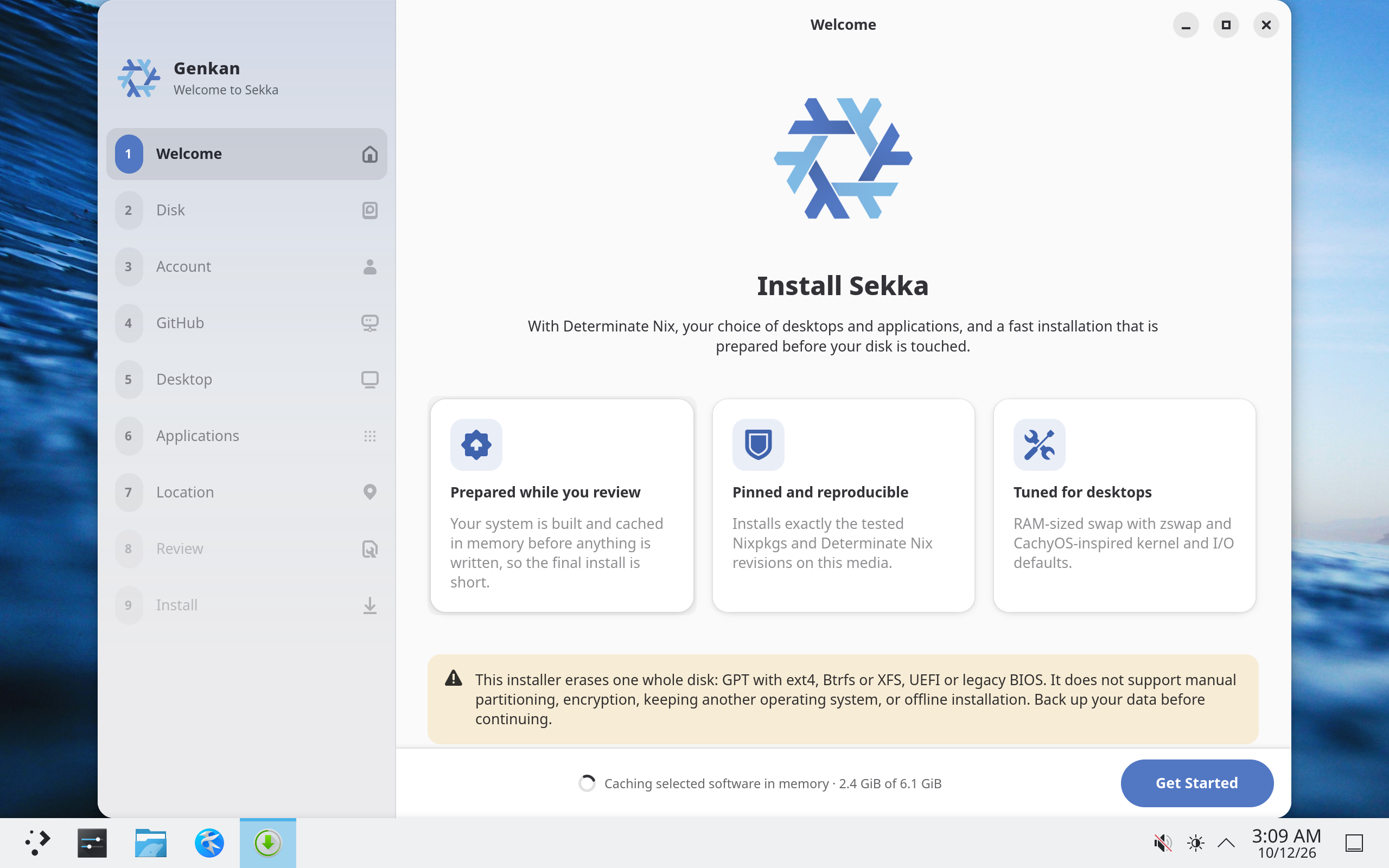
Task: Open the application launcher in taskbar
Action: 37,843
